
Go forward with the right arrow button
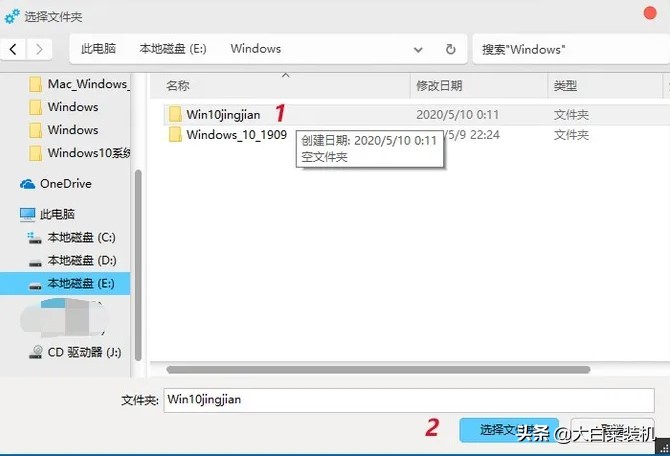point(39,49)
